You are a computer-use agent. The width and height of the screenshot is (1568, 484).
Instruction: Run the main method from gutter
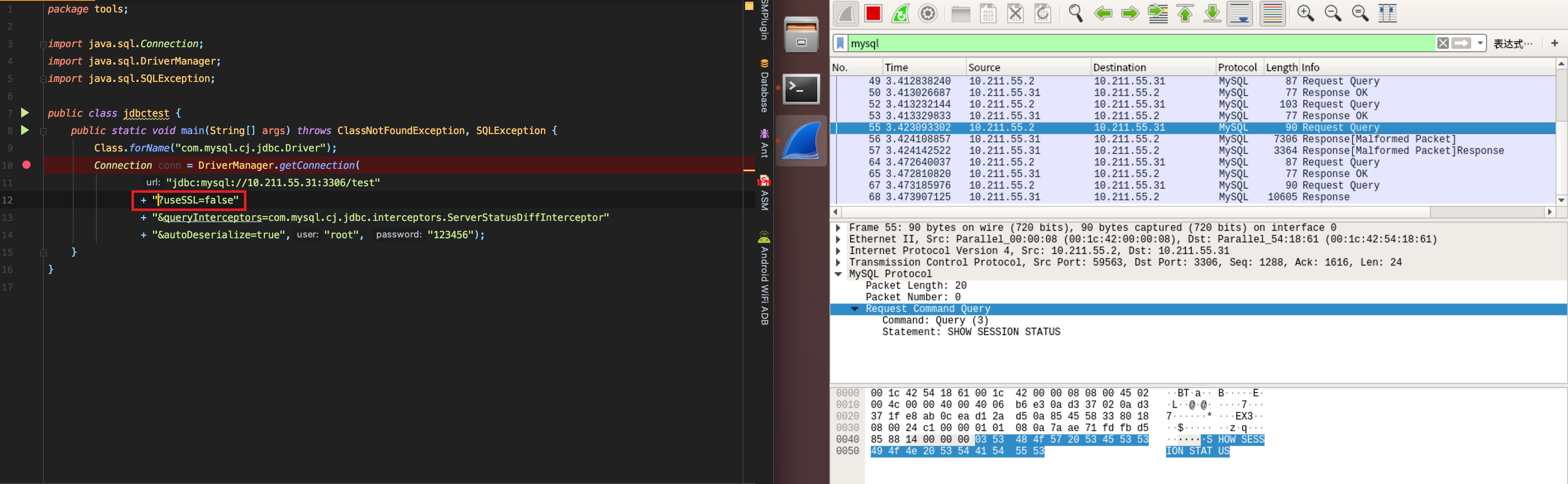25,130
